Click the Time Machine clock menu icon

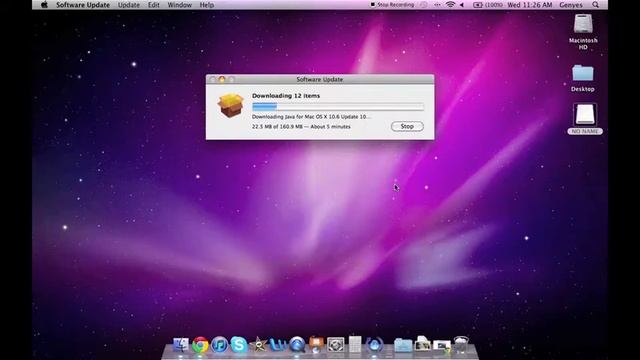[424, 5]
